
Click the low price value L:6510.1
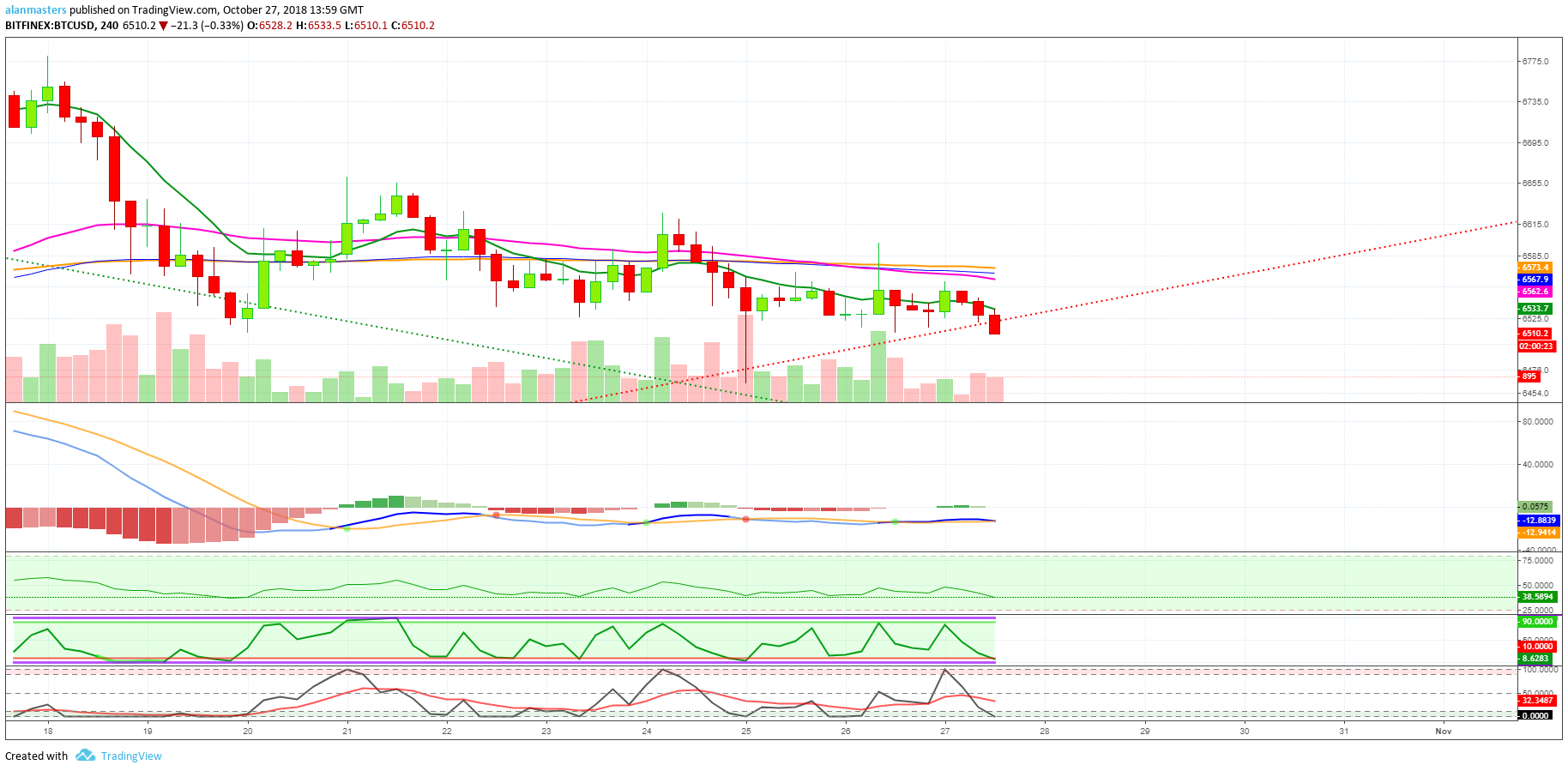tap(366, 26)
